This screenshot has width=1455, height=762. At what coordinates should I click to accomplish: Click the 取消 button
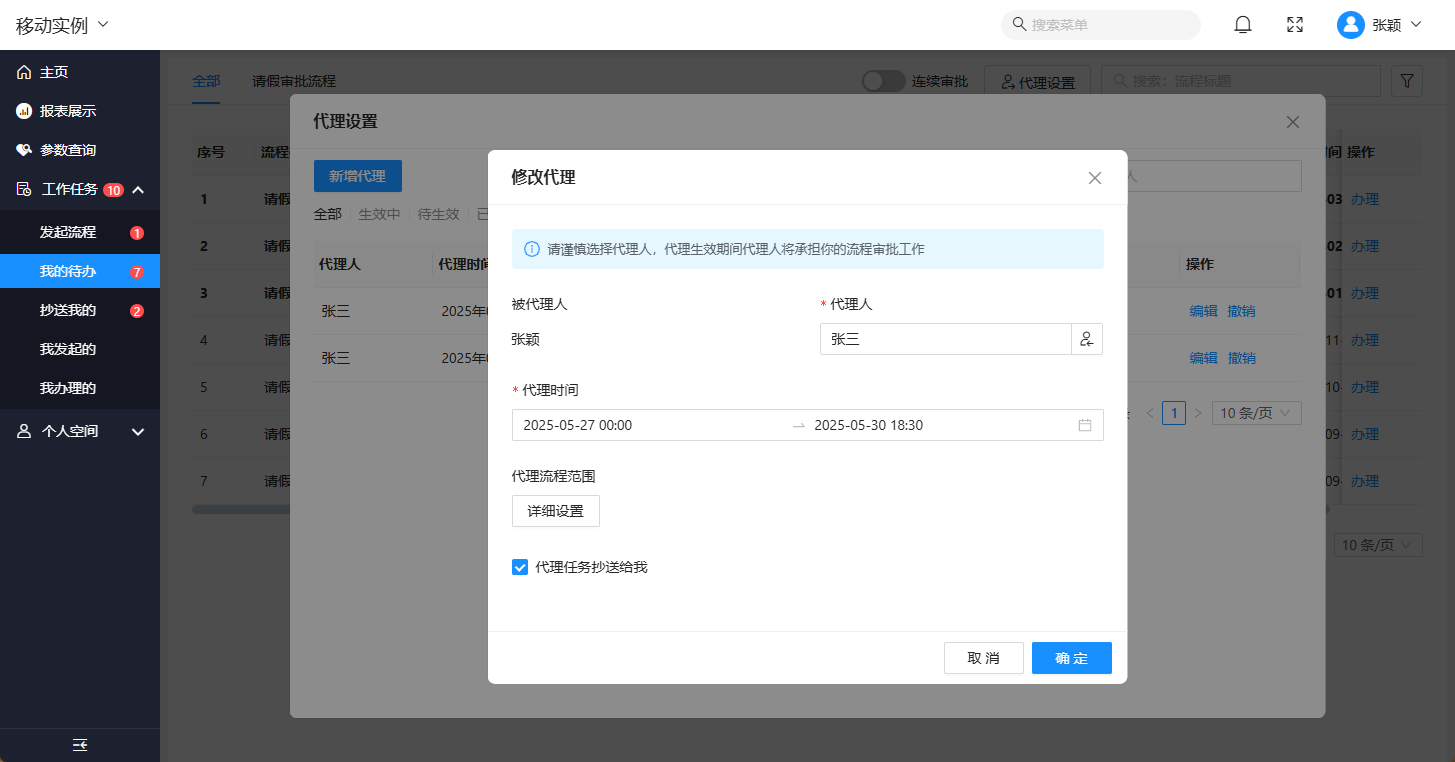point(983,658)
